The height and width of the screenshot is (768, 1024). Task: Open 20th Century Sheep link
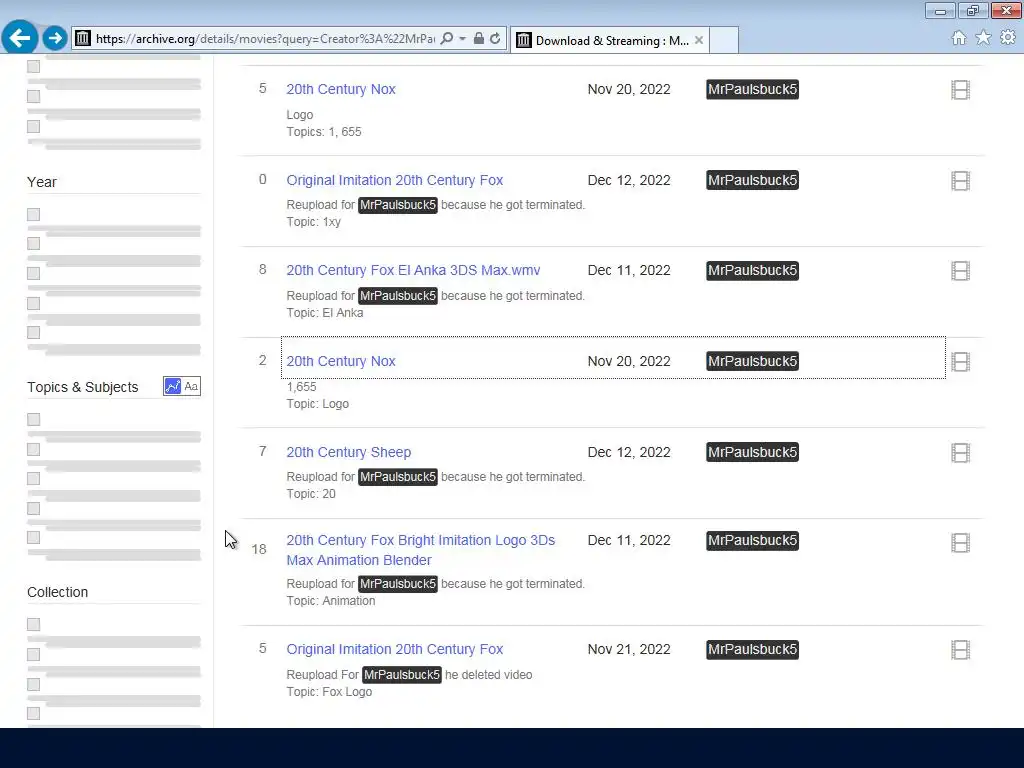pyautogui.click(x=349, y=452)
